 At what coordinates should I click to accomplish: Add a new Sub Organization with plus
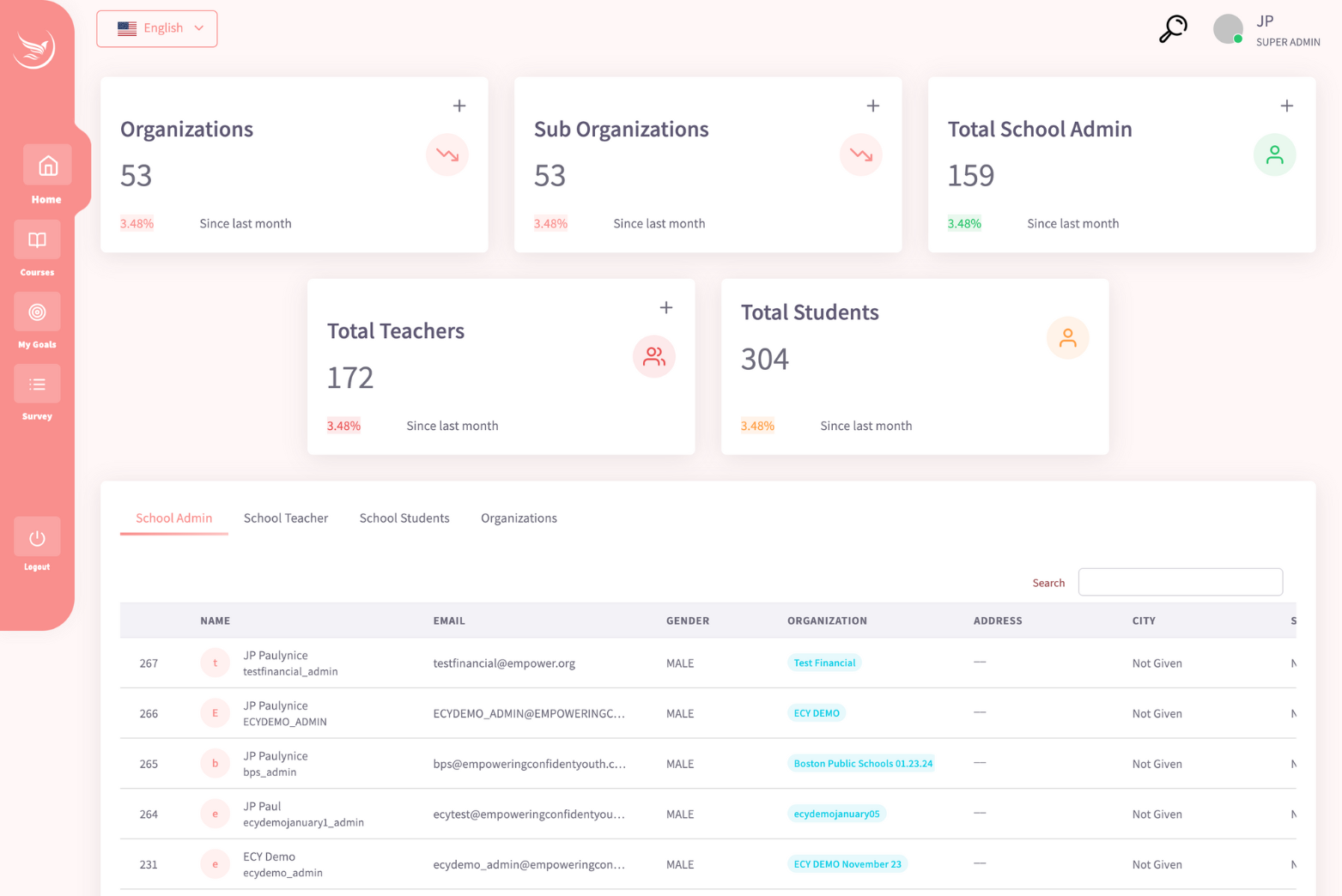pos(873,106)
